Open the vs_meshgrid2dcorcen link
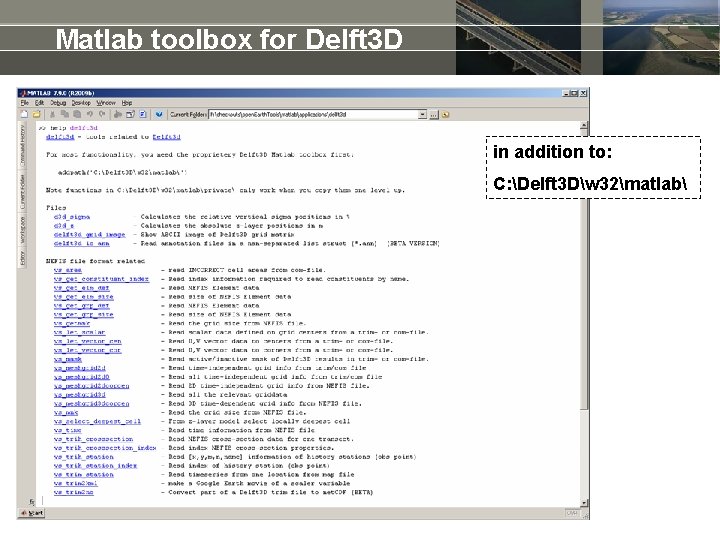 click(91, 386)
